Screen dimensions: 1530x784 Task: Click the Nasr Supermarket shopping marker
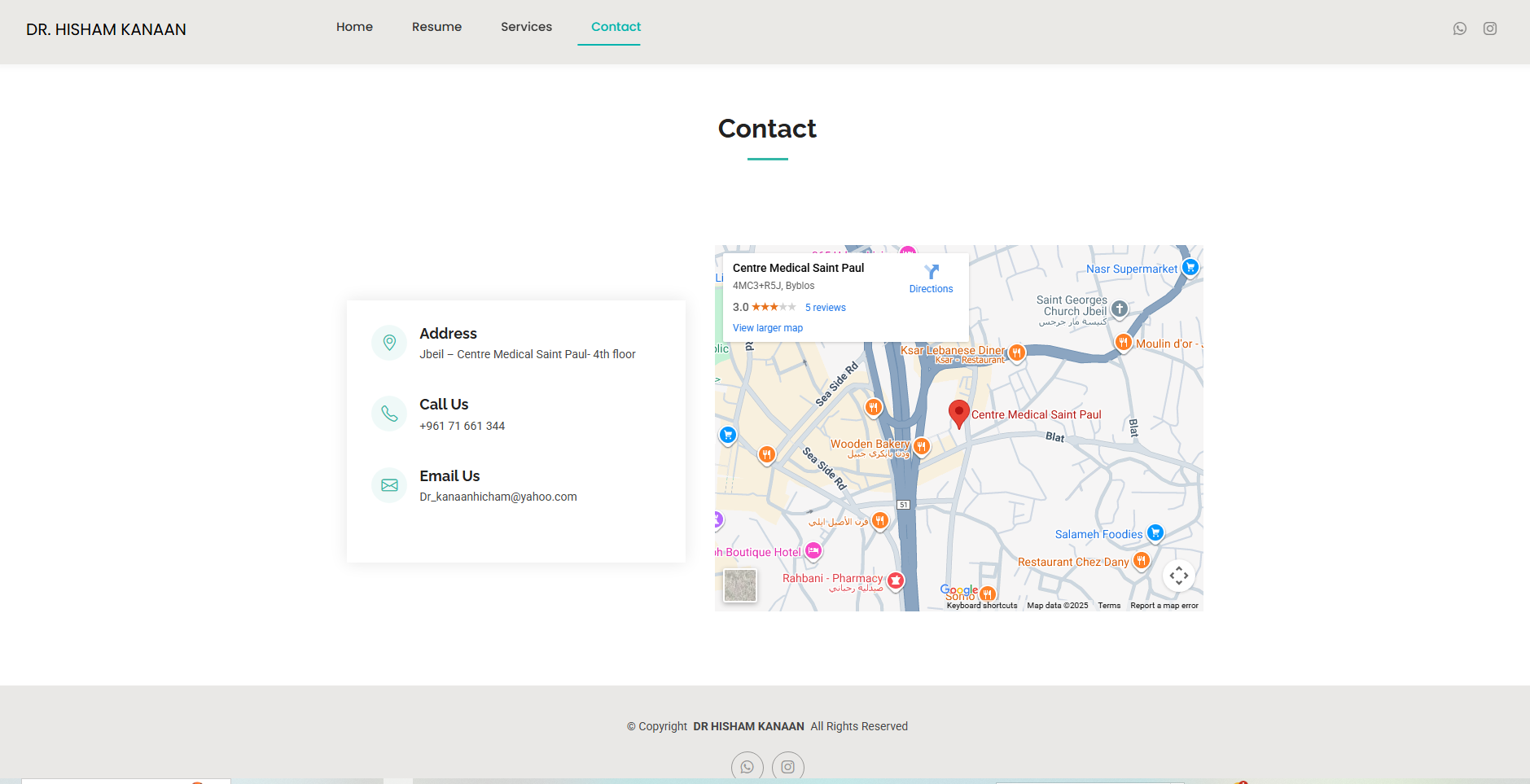pyautogui.click(x=1190, y=267)
